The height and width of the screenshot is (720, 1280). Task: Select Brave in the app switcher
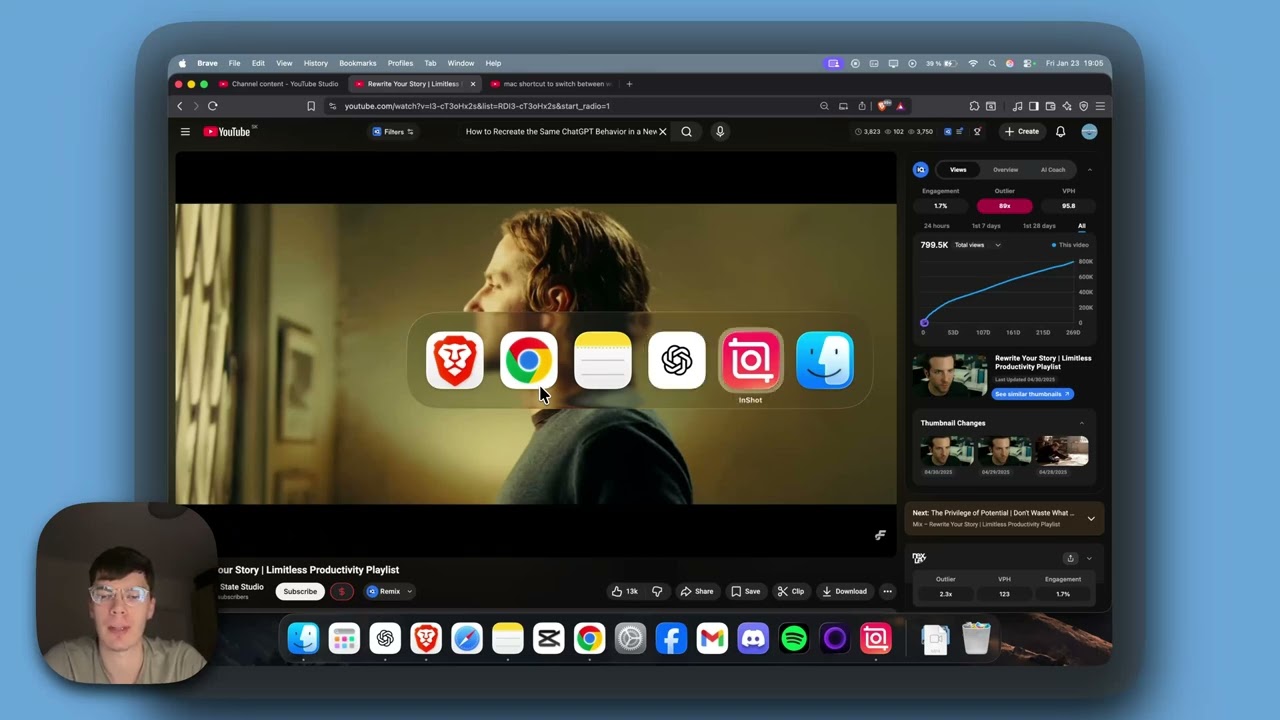tap(454, 360)
